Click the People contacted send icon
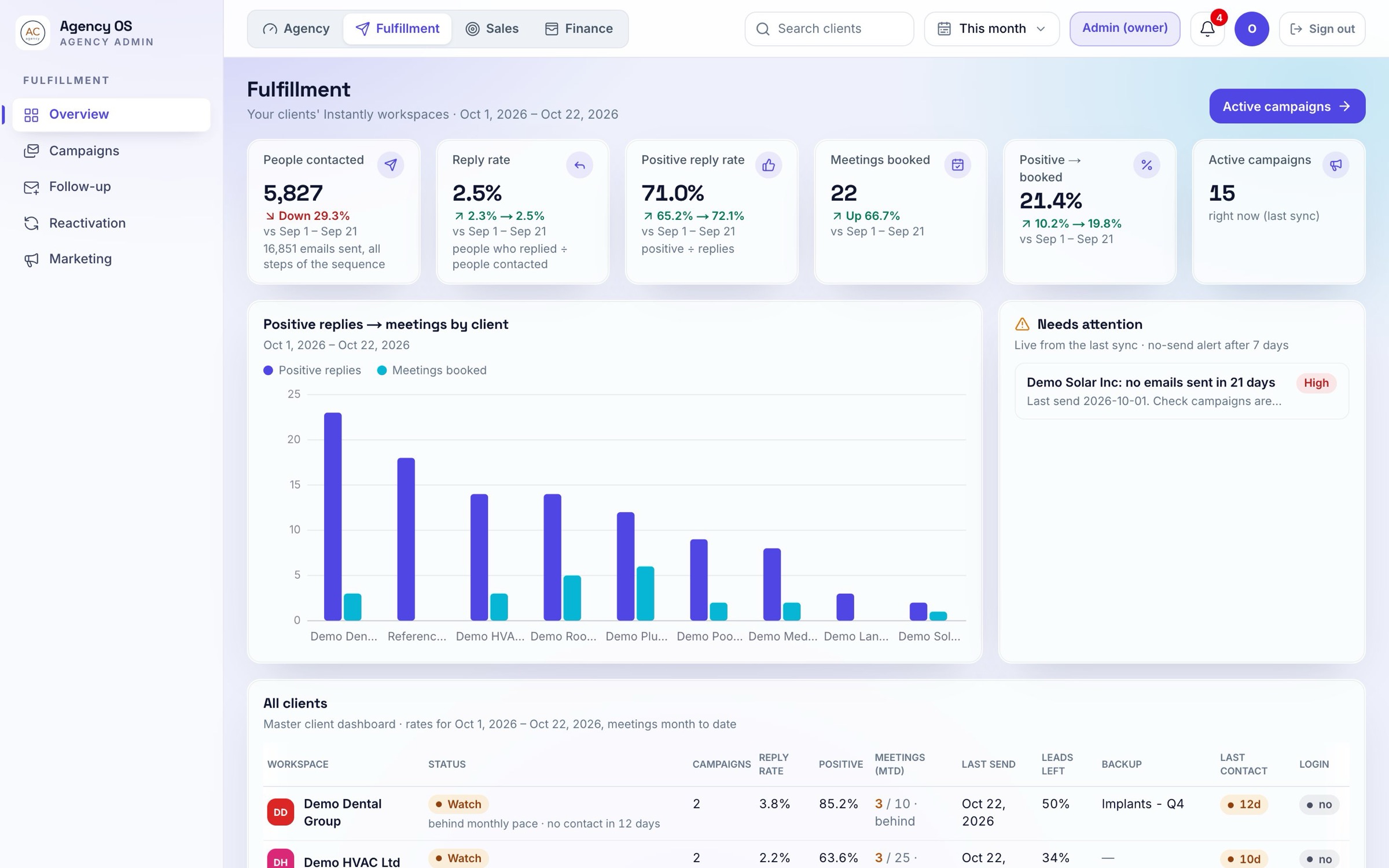The height and width of the screenshot is (868, 1389). point(391,165)
